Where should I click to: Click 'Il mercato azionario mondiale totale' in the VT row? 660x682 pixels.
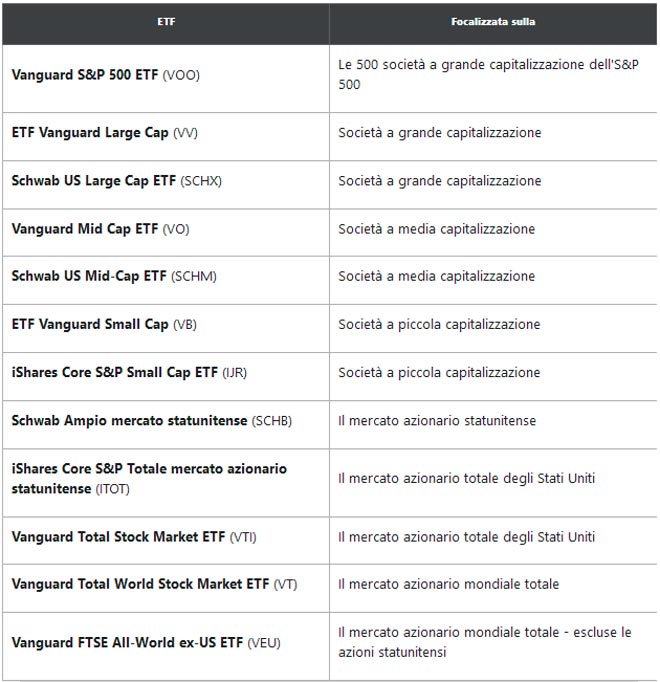(448, 584)
